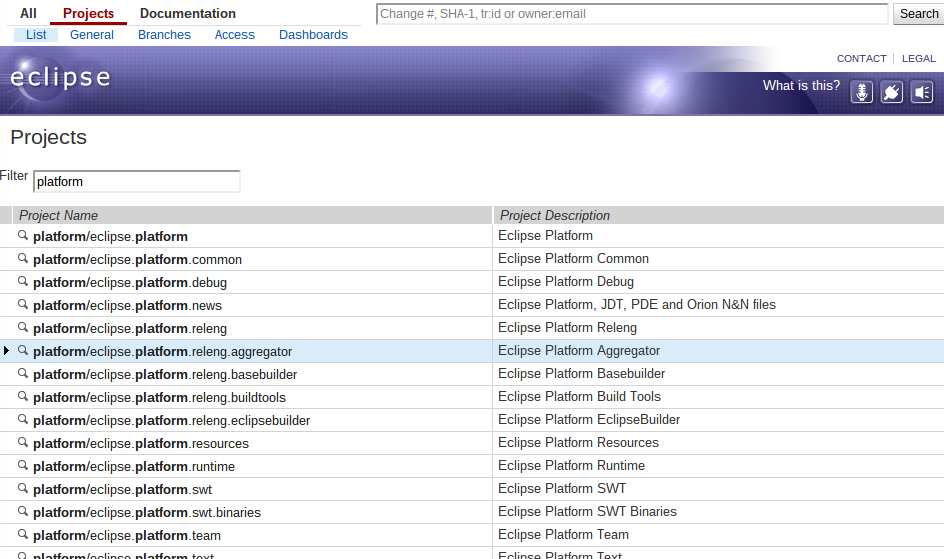Open project platform/eclipse.platform

(x=110, y=236)
